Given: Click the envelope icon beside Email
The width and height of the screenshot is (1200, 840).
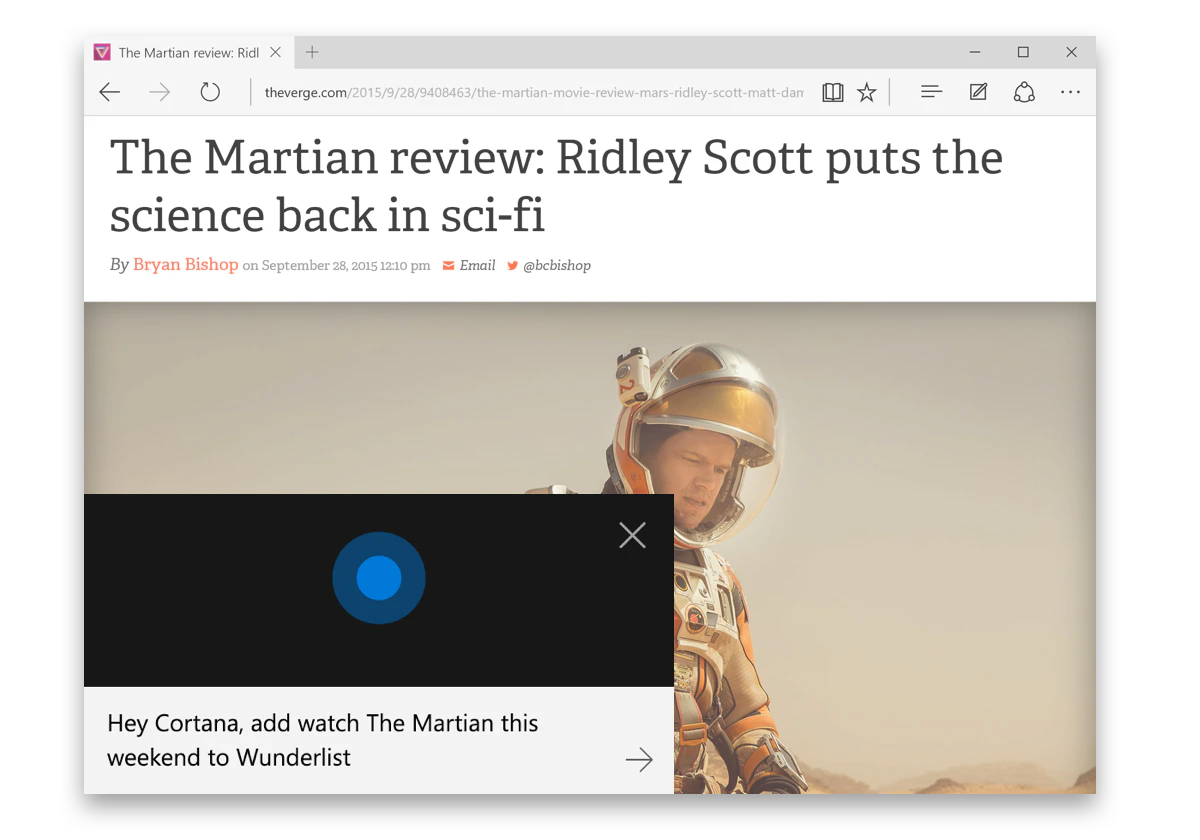Looking at the screenshot, I should [449, 266].
